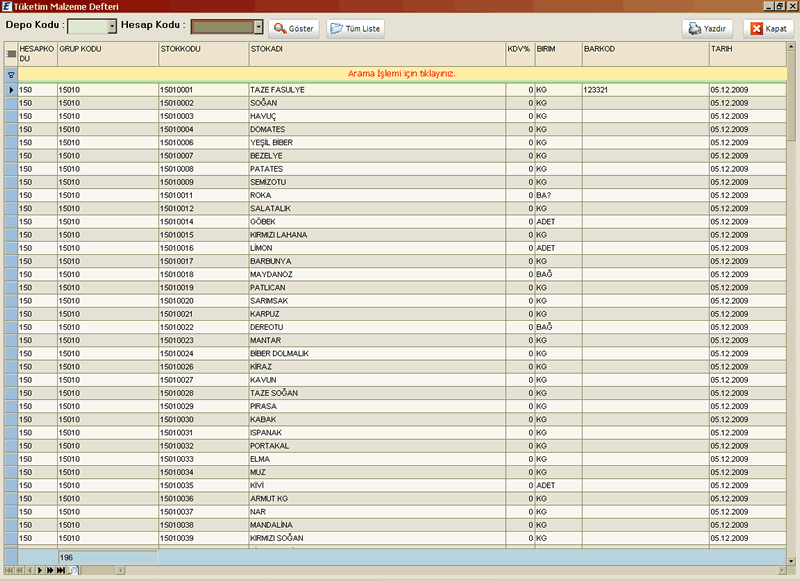Open the grid column chooser icon

[x=11, y=54]
